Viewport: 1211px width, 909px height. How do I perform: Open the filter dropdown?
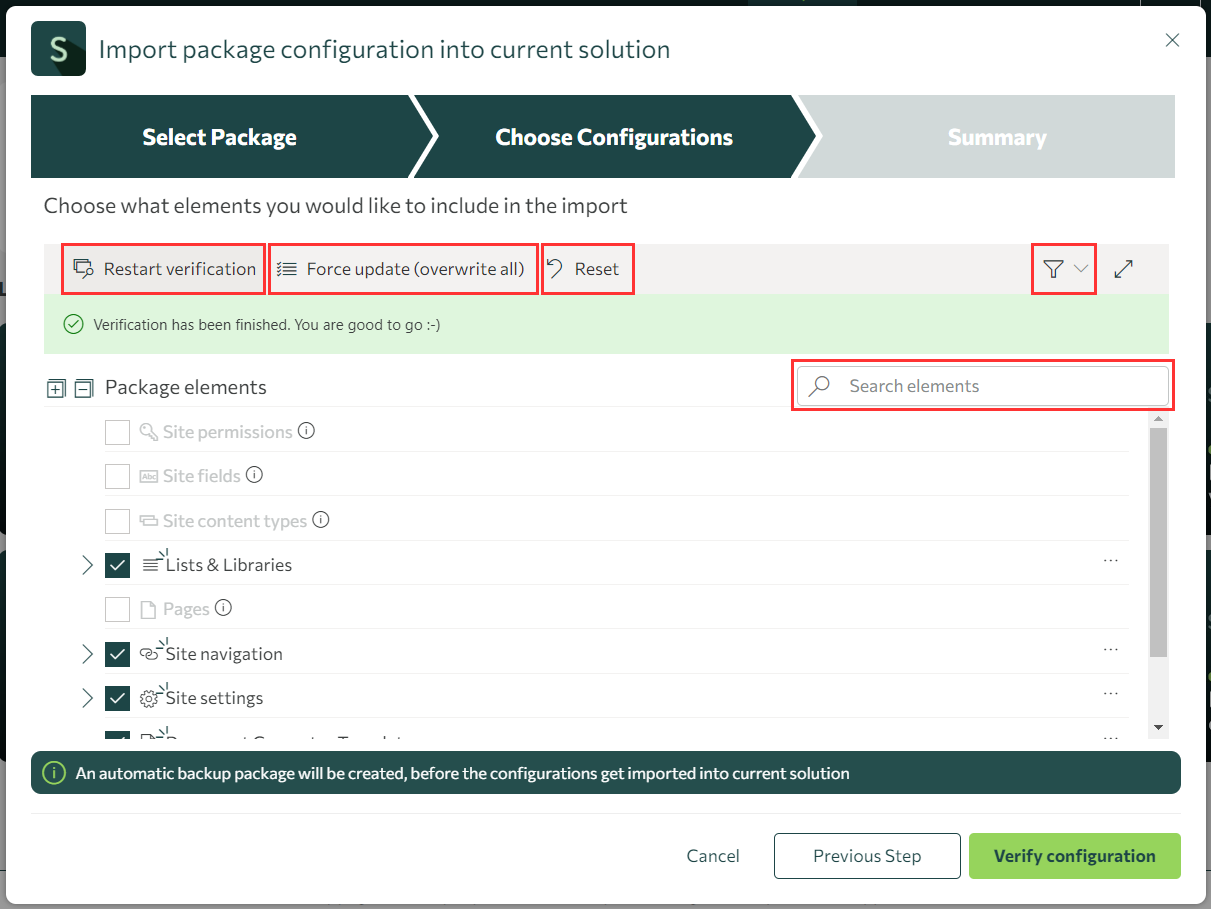coord(1063,269)
